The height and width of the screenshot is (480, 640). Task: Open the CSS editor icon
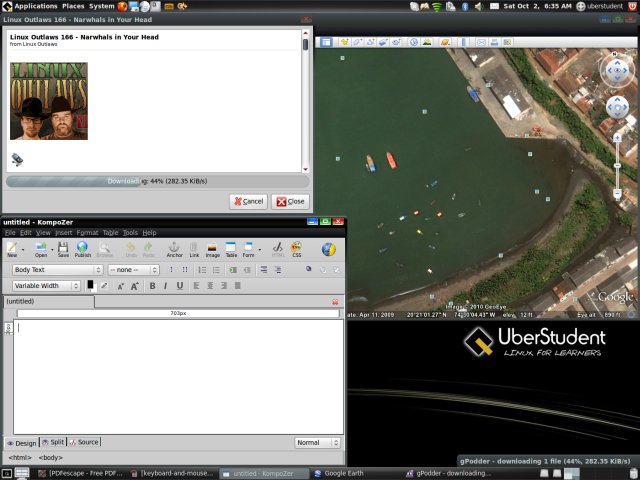[296, 248]
